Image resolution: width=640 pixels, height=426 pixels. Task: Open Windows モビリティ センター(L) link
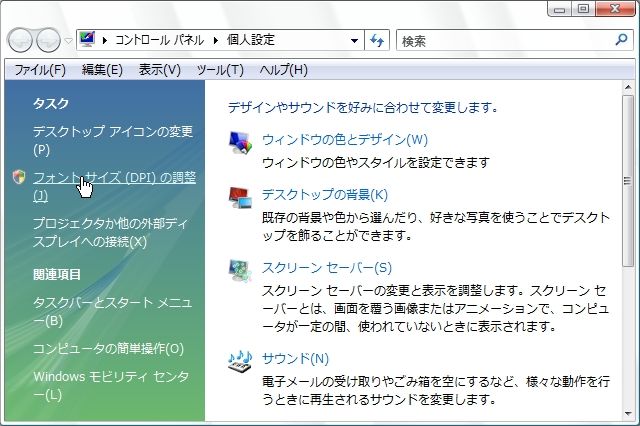coord(111,386)
